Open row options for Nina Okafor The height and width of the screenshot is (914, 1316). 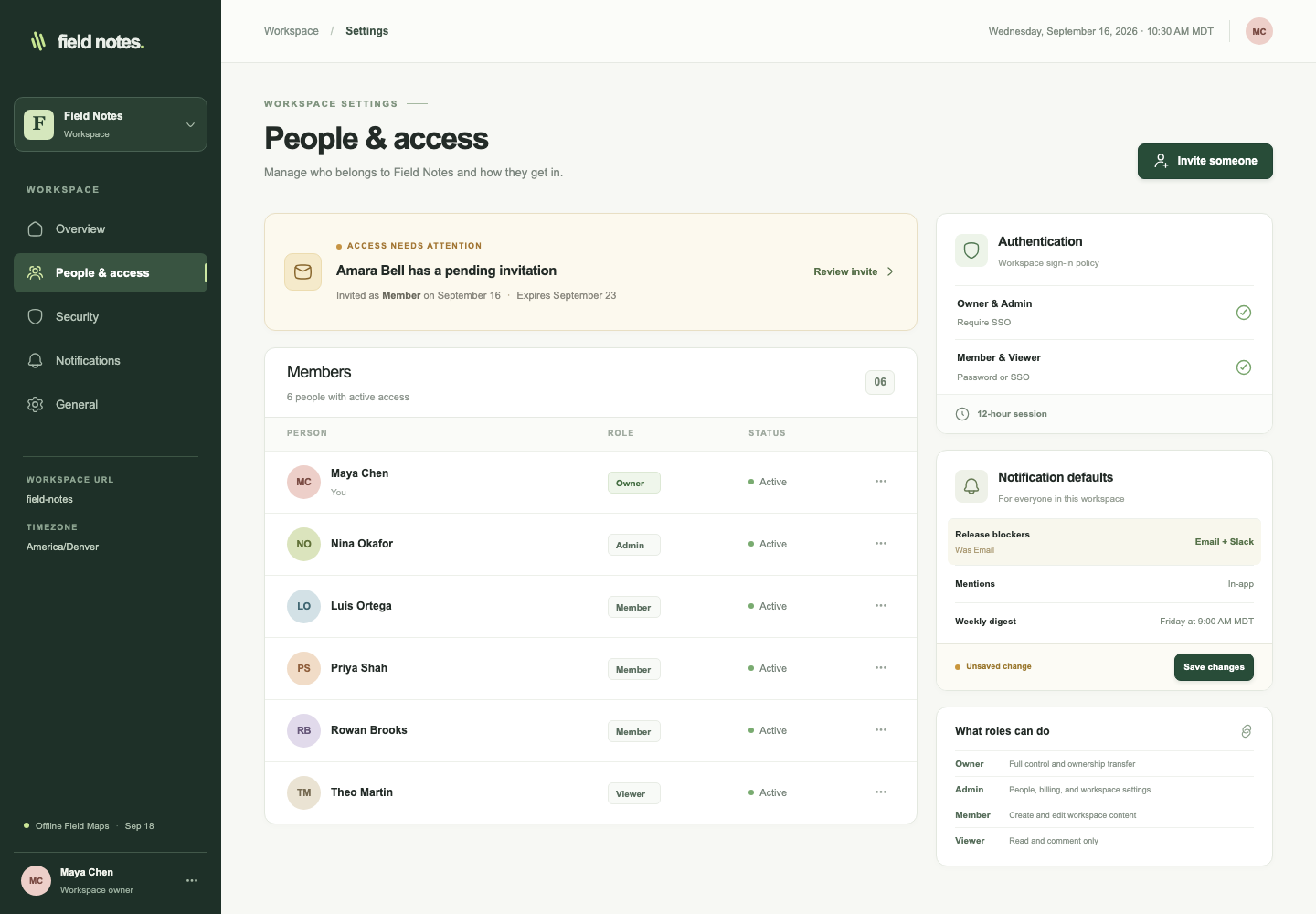click(x=881, y=544)
